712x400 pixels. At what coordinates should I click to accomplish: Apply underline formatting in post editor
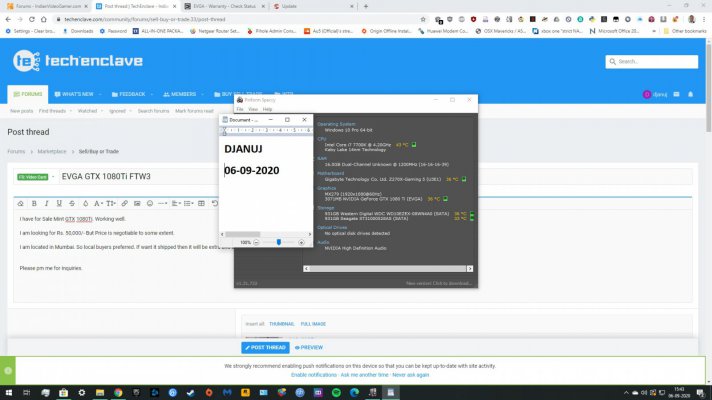pyautogui.click(x=59, y=203)
